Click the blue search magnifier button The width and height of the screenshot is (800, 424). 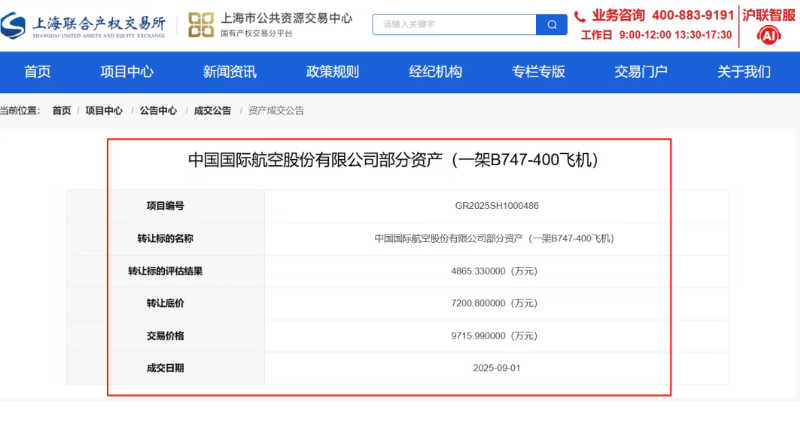pyautogui.click(x=552, y=24)
